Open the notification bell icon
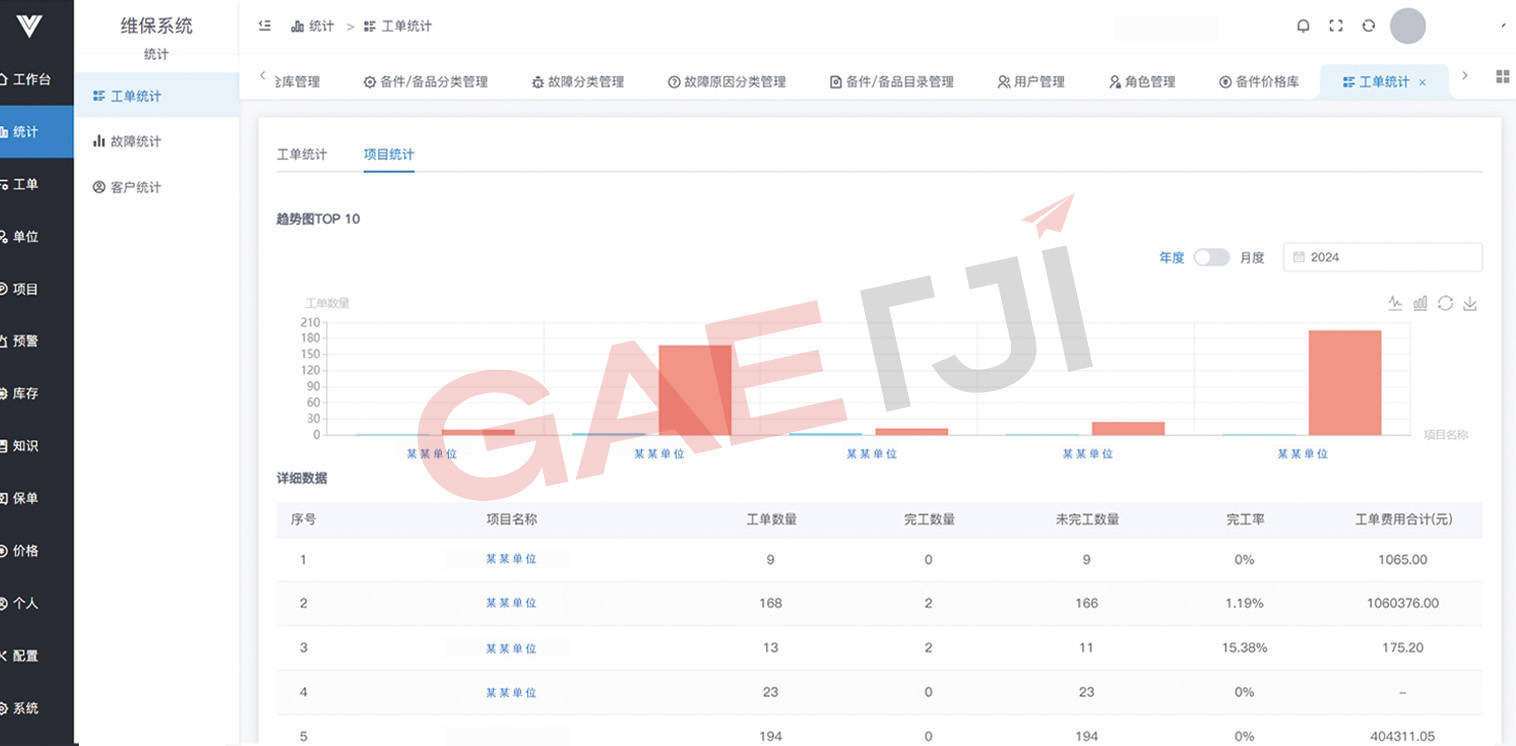Image resolution: width=1516 pixels, height=746 pixels. 1303,26
